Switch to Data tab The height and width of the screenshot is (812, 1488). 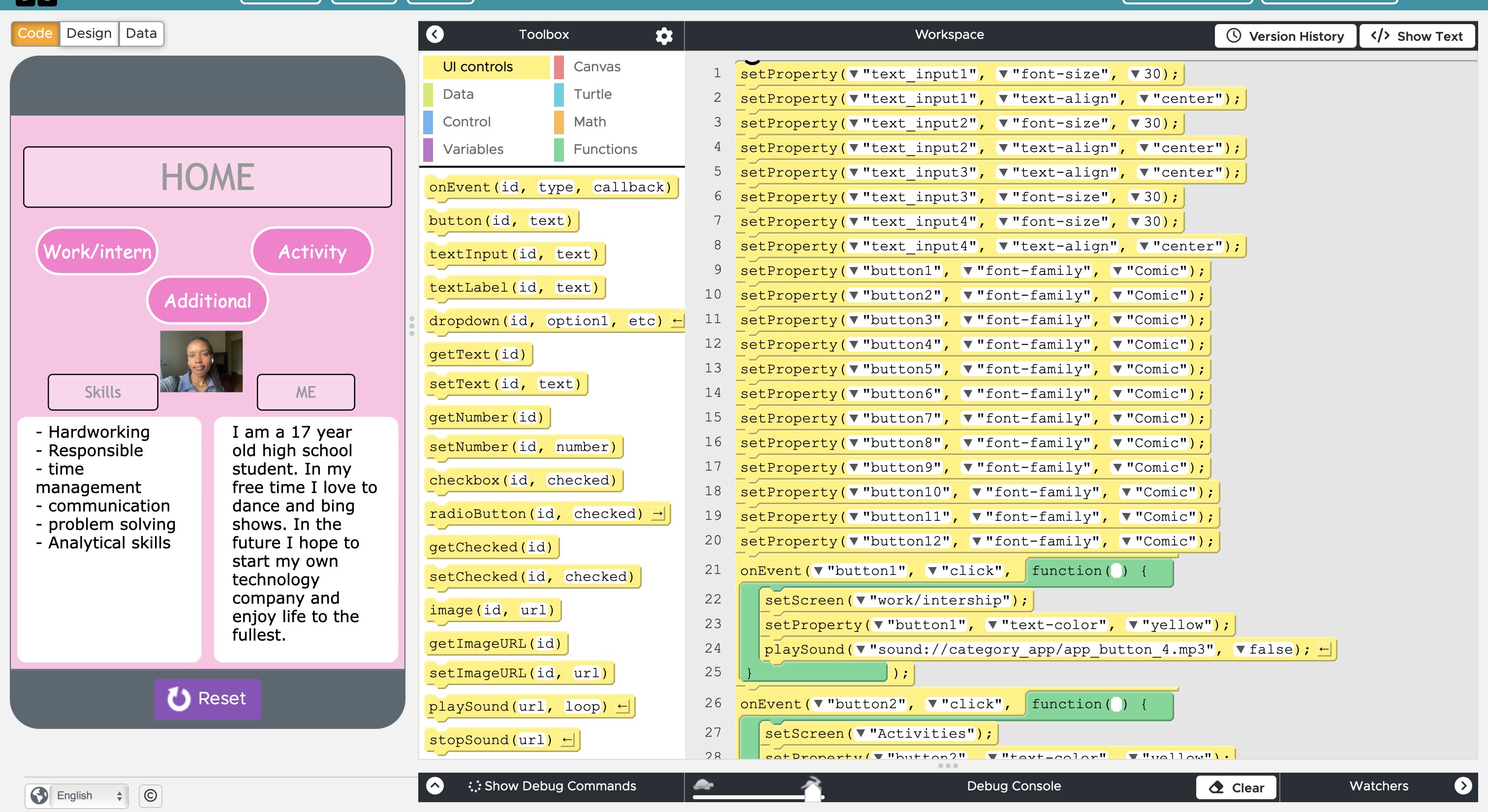click(x=141, y=33)
